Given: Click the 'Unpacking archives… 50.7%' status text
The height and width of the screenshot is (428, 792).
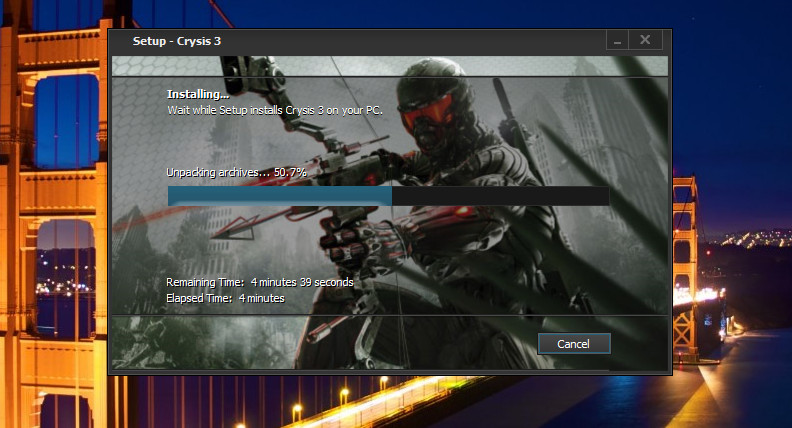Looking at the screenshot, I should [x=236, y=172].
